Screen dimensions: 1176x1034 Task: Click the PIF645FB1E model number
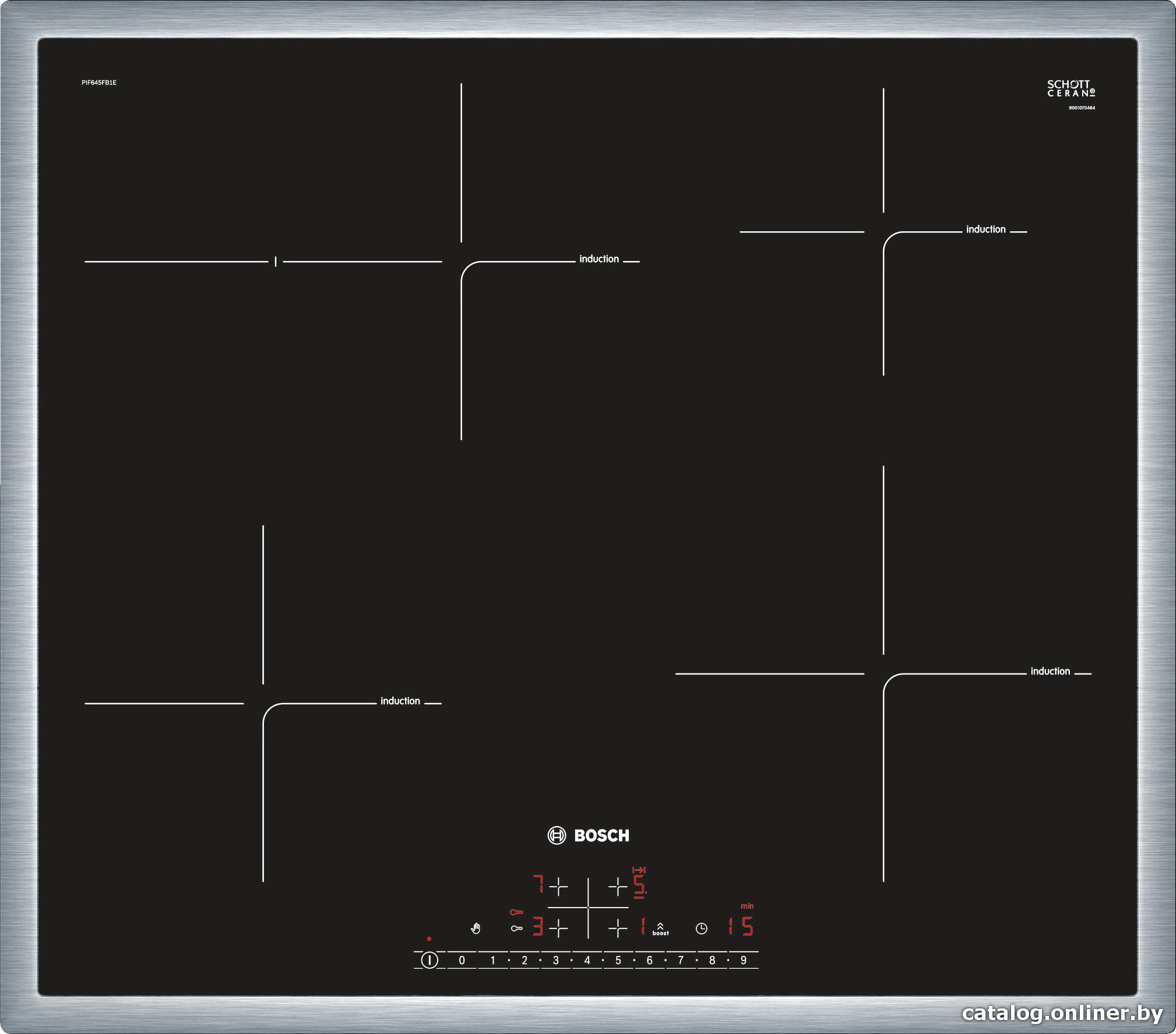(99, 83)
